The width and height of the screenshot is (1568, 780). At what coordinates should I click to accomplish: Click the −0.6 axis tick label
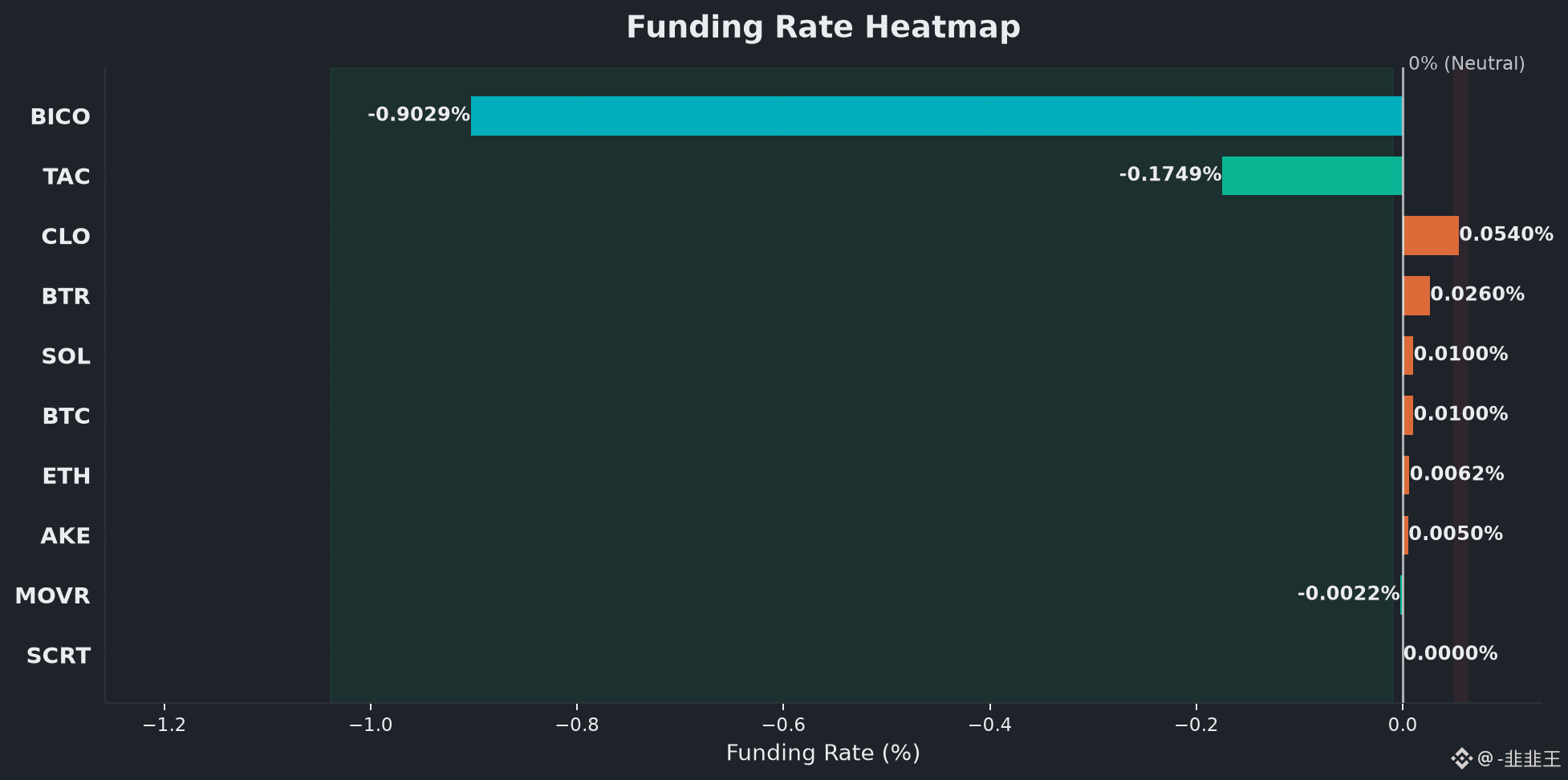[x=783, y=725]
